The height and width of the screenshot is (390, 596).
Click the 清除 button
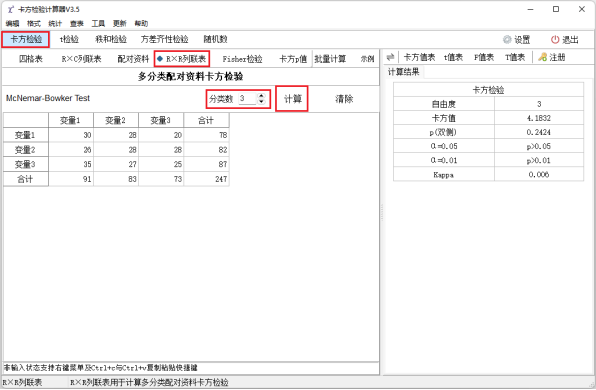(344, 99)
